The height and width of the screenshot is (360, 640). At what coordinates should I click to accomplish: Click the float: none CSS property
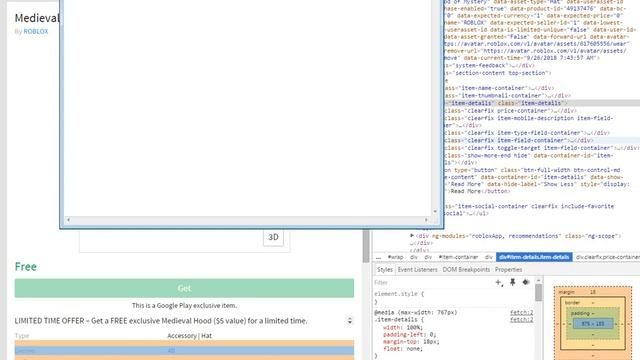[403, 349]
